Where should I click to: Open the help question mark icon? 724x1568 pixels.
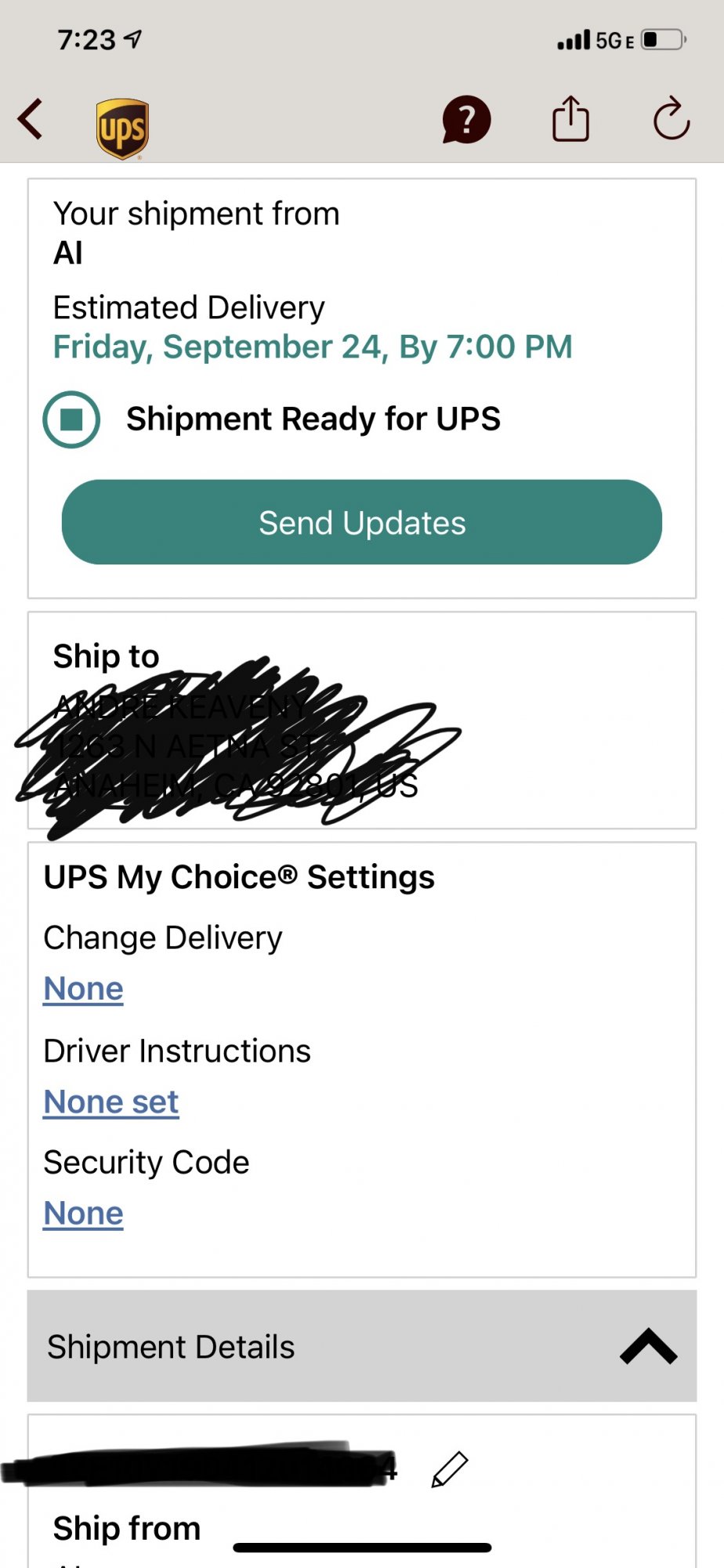pos(466,120)
